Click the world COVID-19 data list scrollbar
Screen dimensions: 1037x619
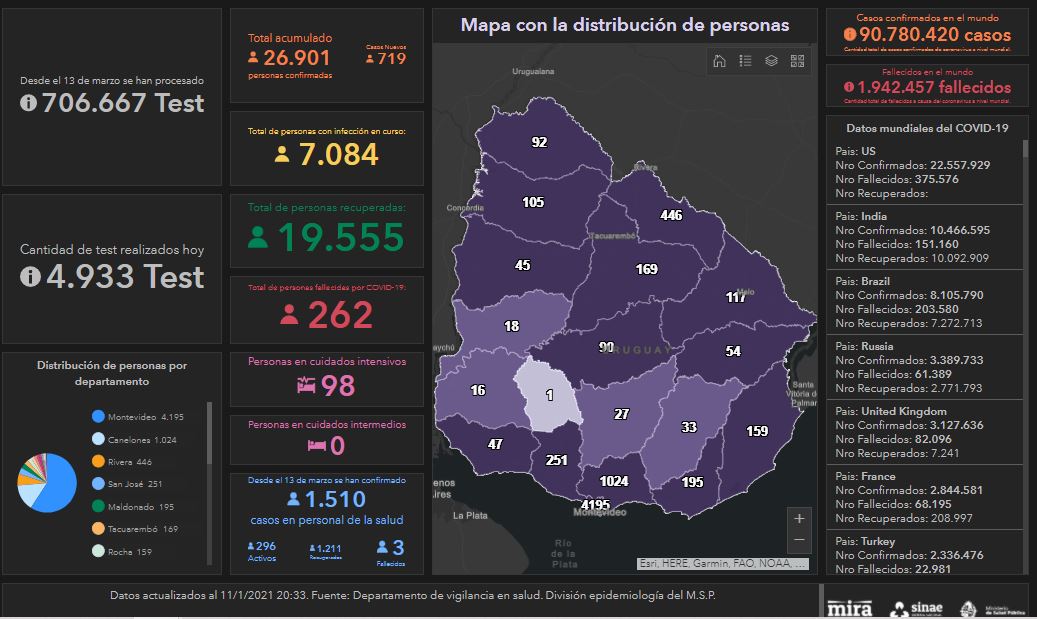click(1024, 300)
